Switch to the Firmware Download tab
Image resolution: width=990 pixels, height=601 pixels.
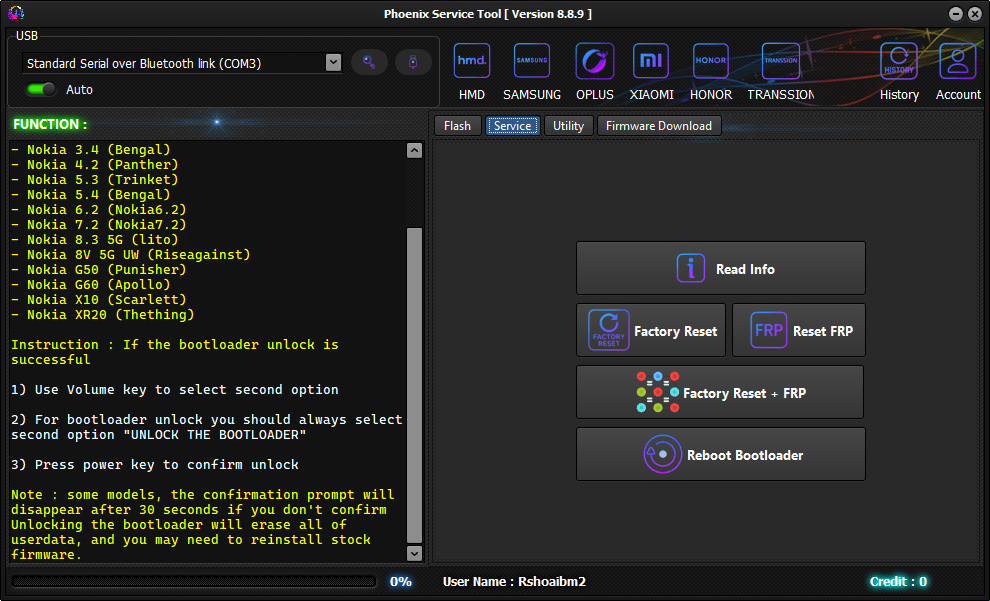click(x=659, y=126)
